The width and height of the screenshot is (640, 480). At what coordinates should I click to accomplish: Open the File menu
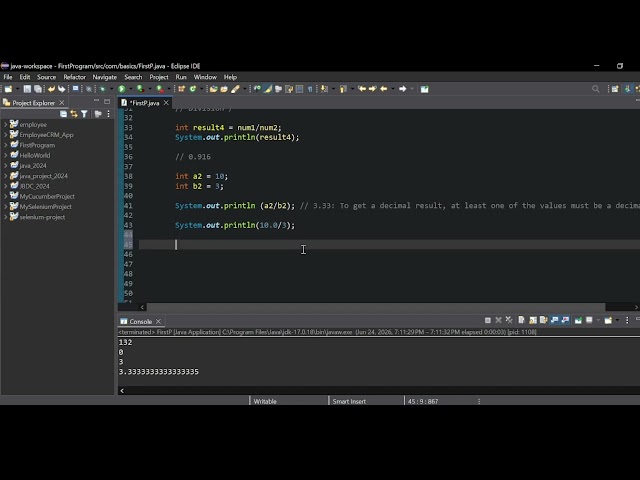[x=8, y=77]
